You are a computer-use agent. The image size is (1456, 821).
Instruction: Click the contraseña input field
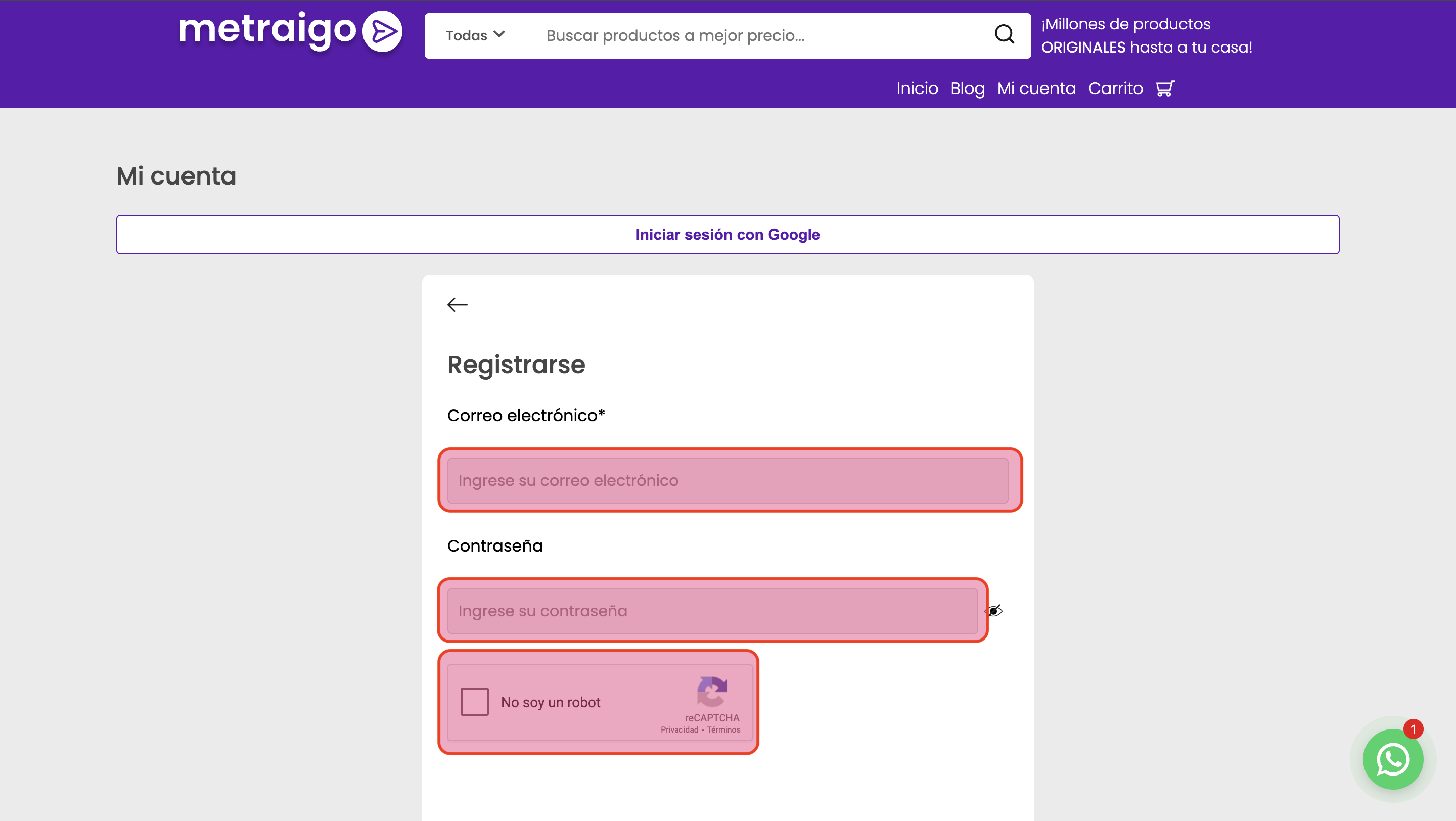click(x=712, y=611)
